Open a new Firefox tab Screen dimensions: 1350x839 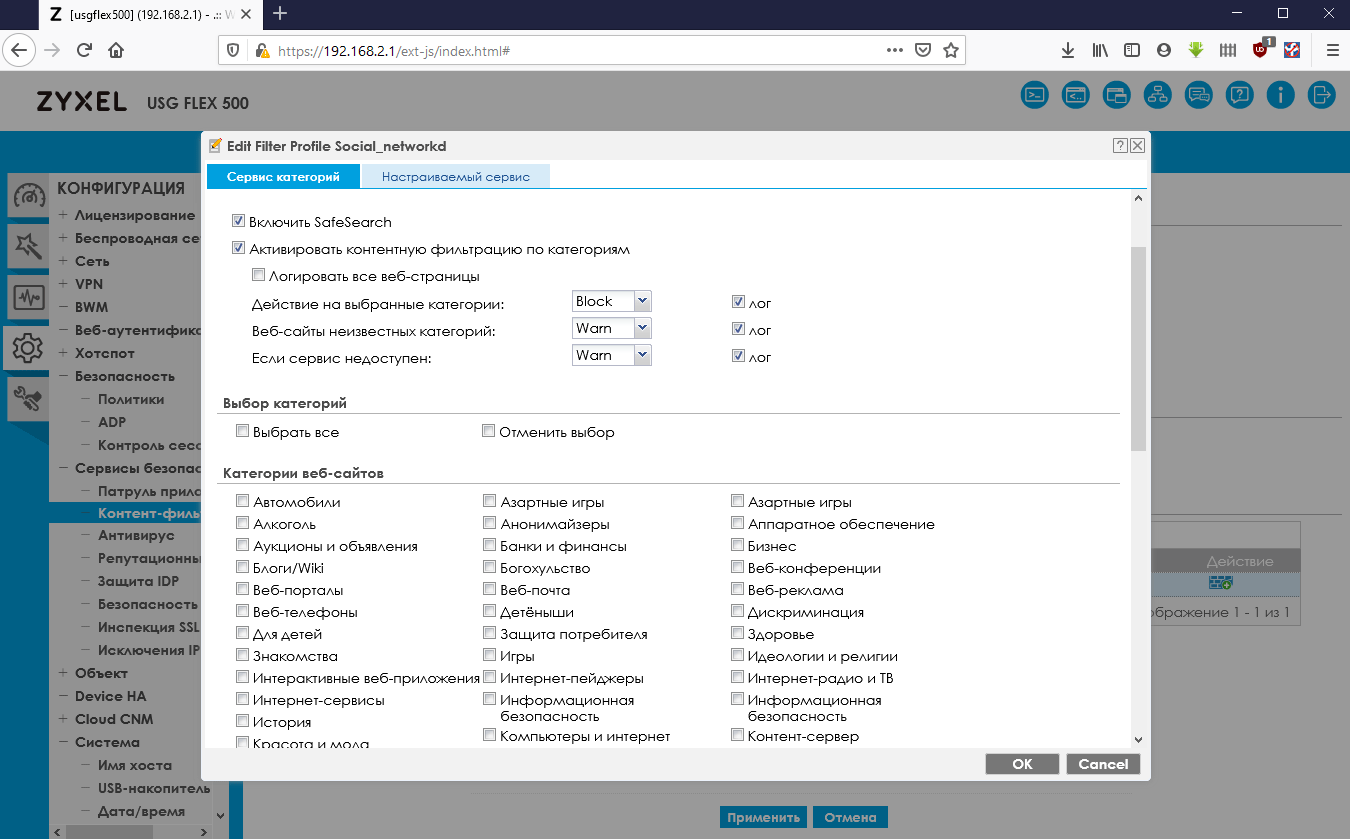click(x=280, y=13)
